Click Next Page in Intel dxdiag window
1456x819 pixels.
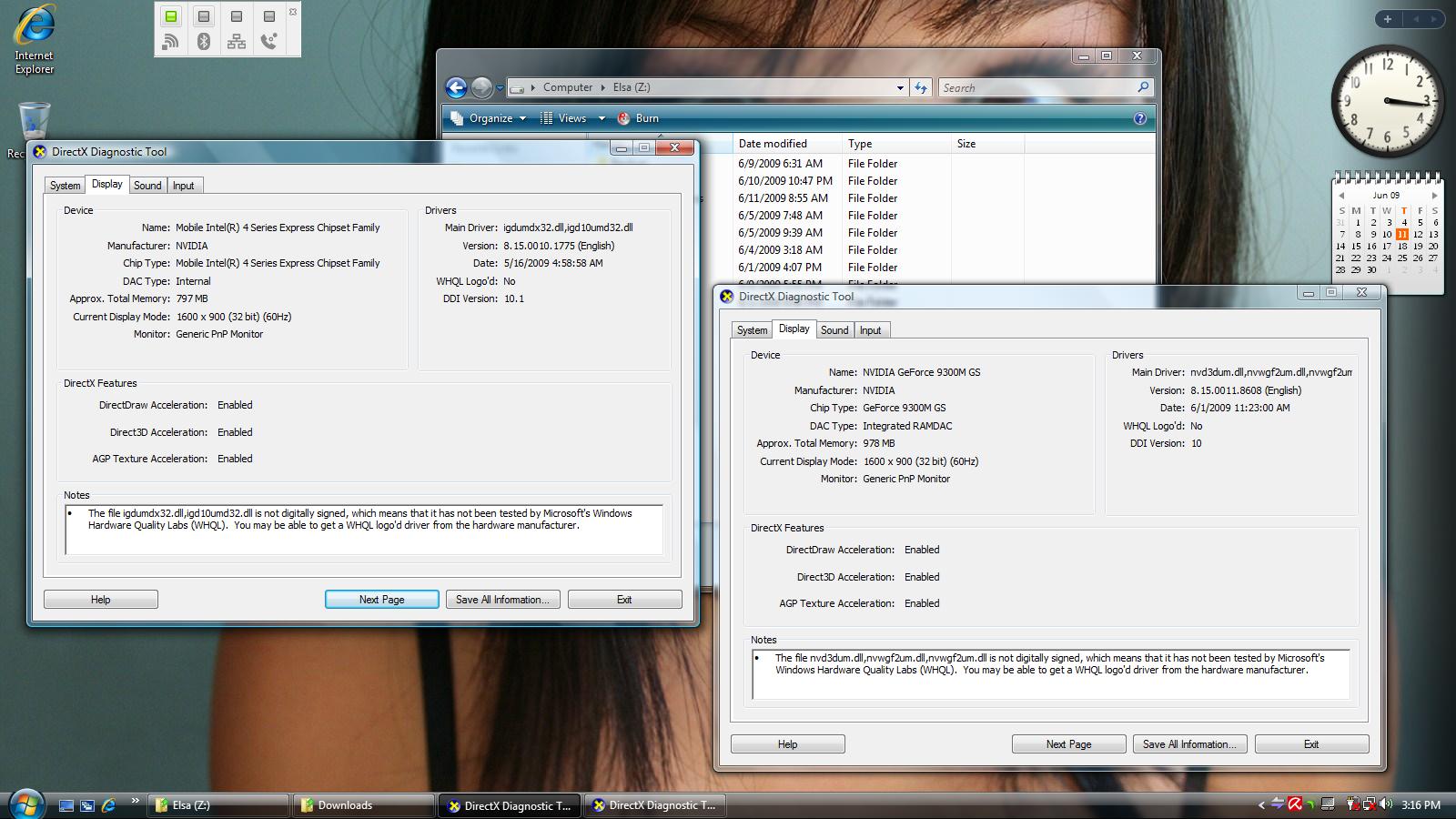pyautogui.click(x=382, y=600)
